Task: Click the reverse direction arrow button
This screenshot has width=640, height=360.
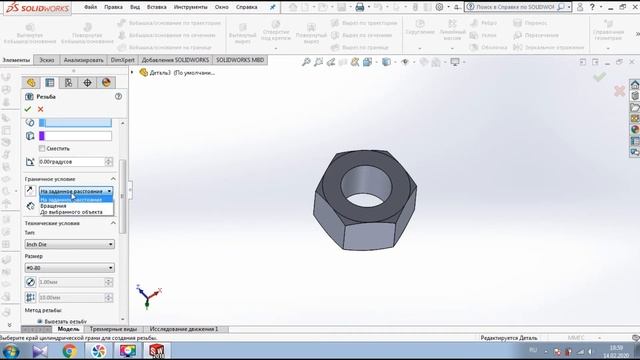Action: pyautogui.click(x=30, y=191)
